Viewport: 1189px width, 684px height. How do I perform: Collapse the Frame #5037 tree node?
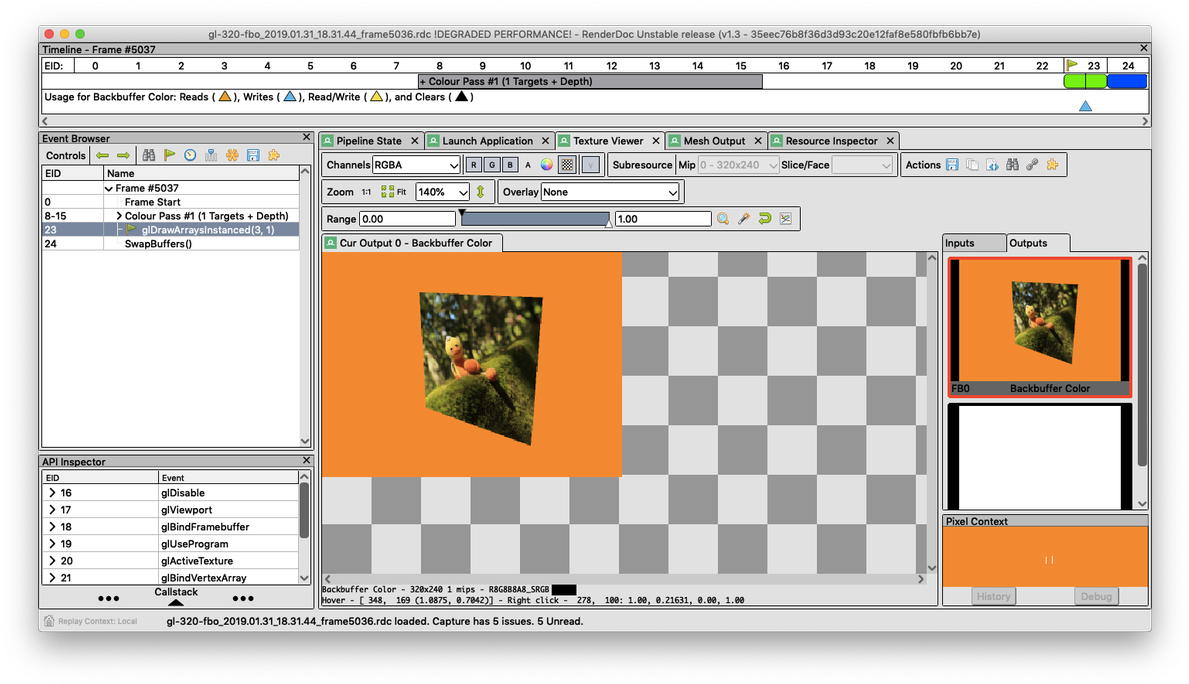pos(108,188)
